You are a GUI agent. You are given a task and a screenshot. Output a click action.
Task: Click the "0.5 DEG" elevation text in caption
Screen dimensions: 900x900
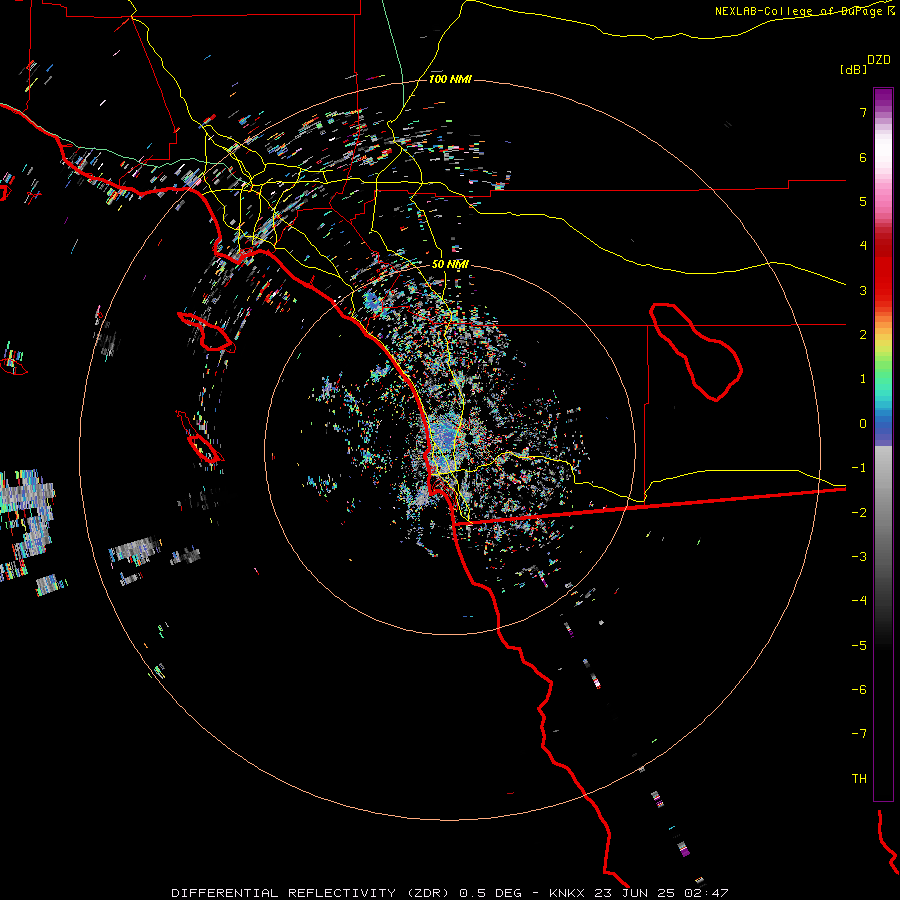490,893
